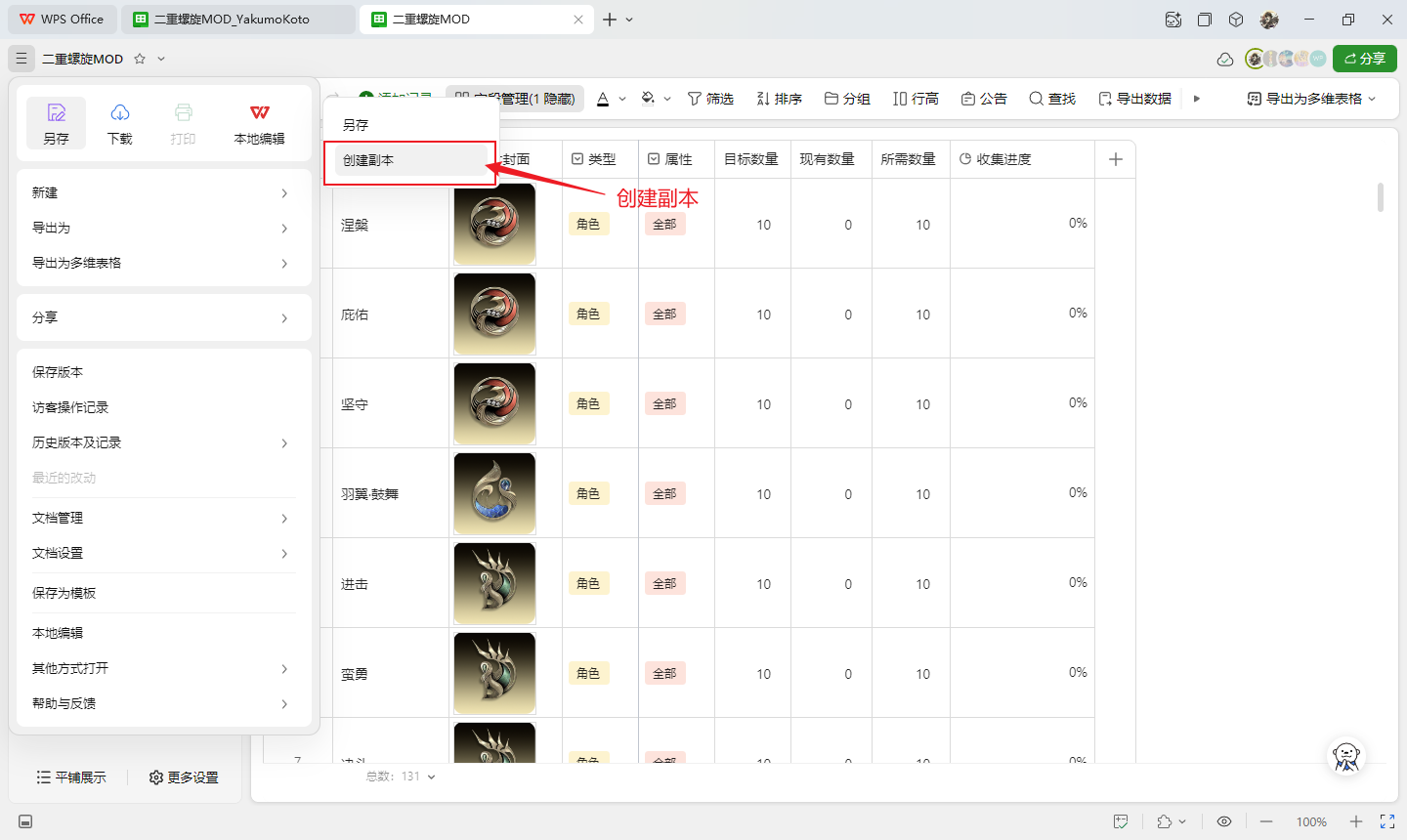Open 导出为多维表格 toolbar dropdown
The height and width of the screenshot is (840, 1407).
(1312, 99)
